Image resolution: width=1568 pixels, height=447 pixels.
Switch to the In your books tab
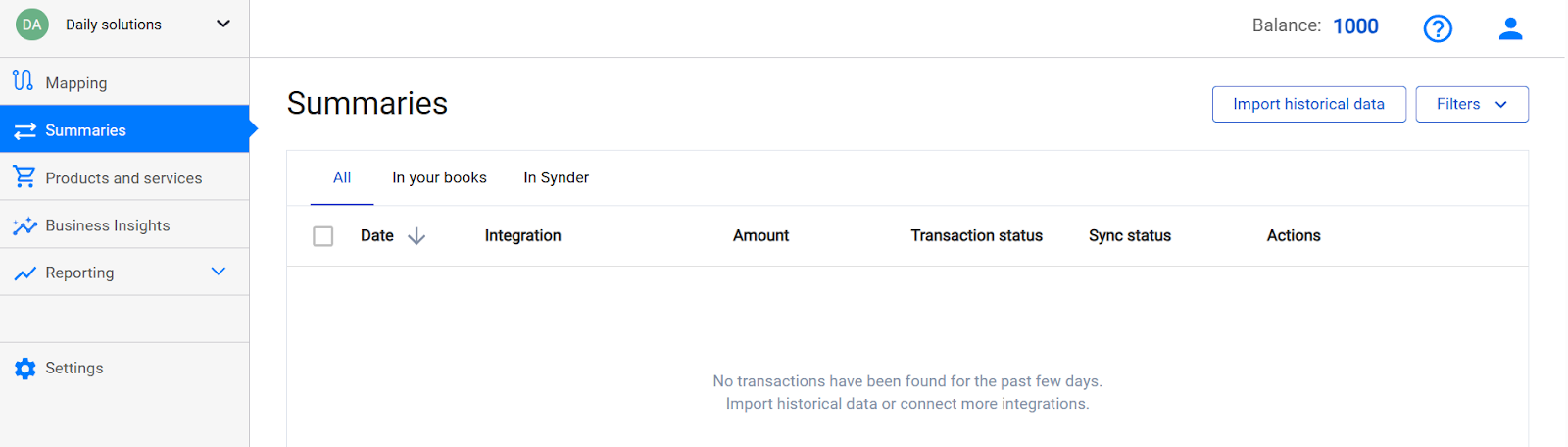[439, 177]
